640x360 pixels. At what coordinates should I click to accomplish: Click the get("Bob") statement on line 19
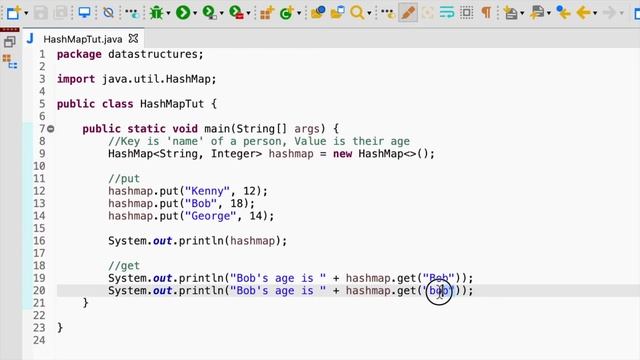tap(291, 278)
